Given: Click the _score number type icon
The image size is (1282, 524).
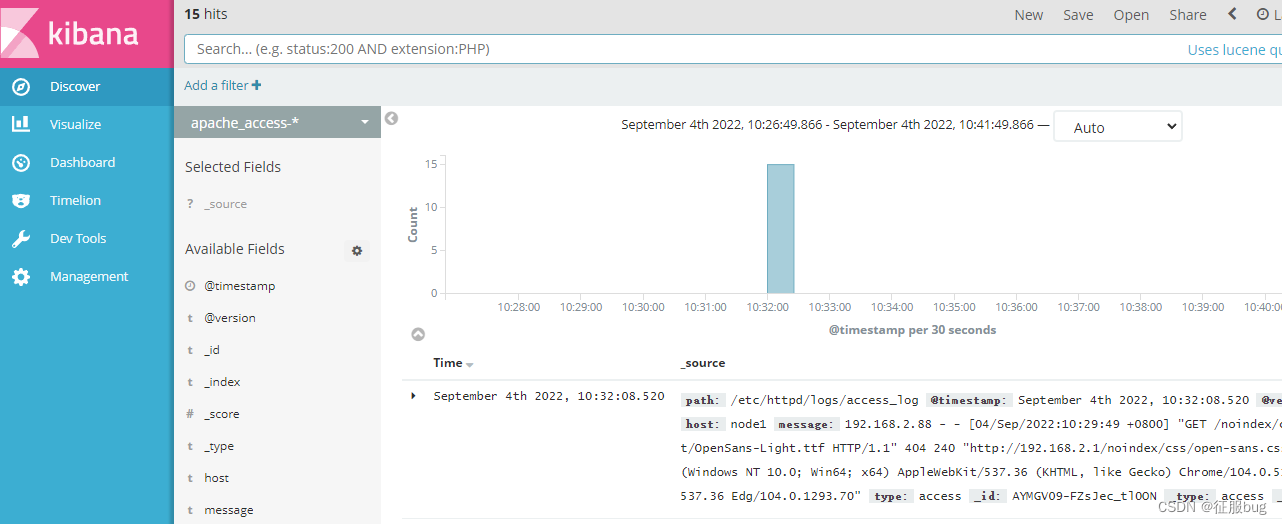Looking at the screenshot, I should [190, 414].
